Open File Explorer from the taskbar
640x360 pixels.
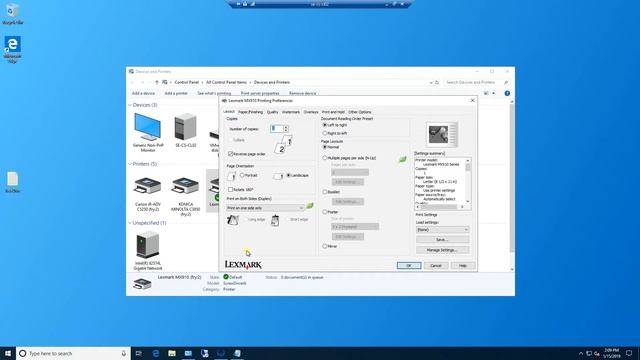172,353
